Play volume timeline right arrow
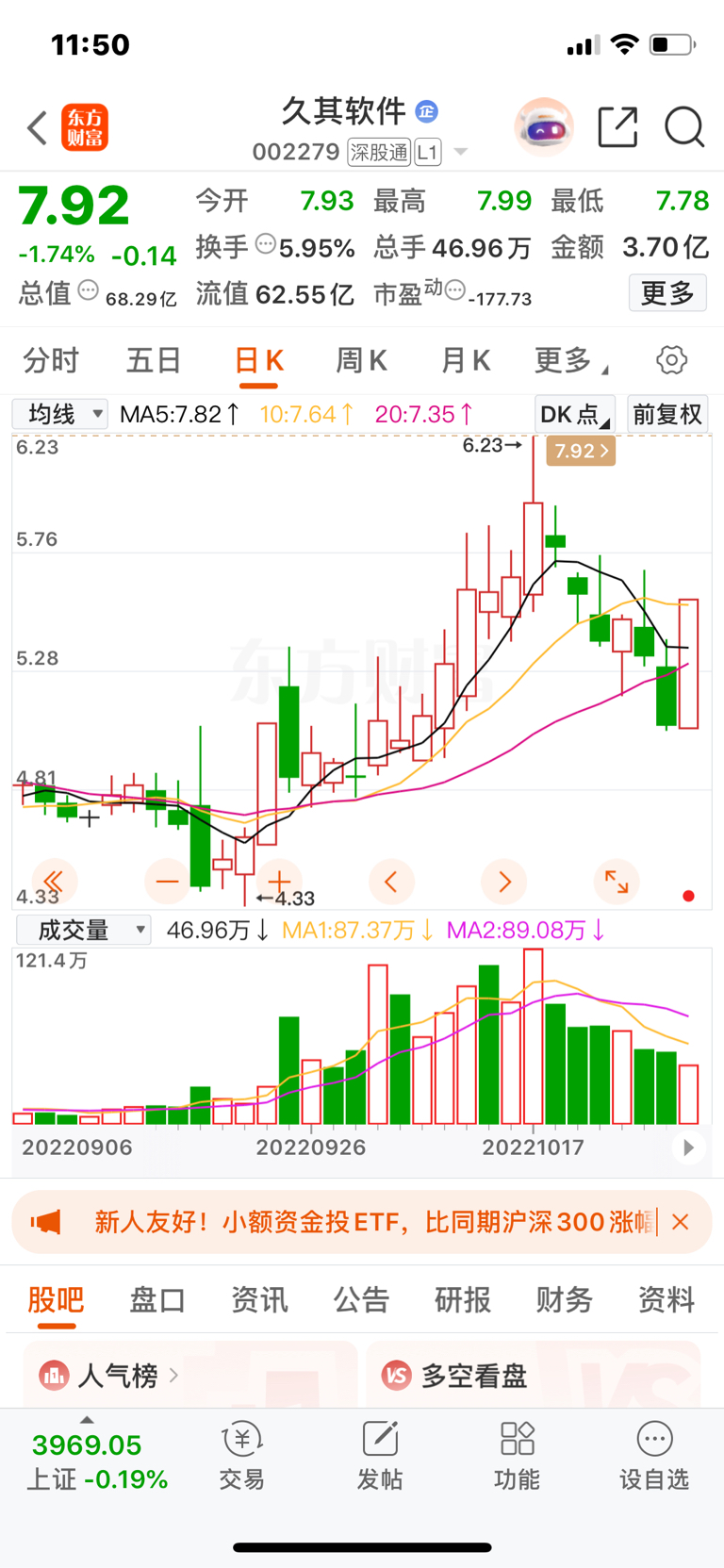The image size is (724, 1568). [x=689, y=1147]
